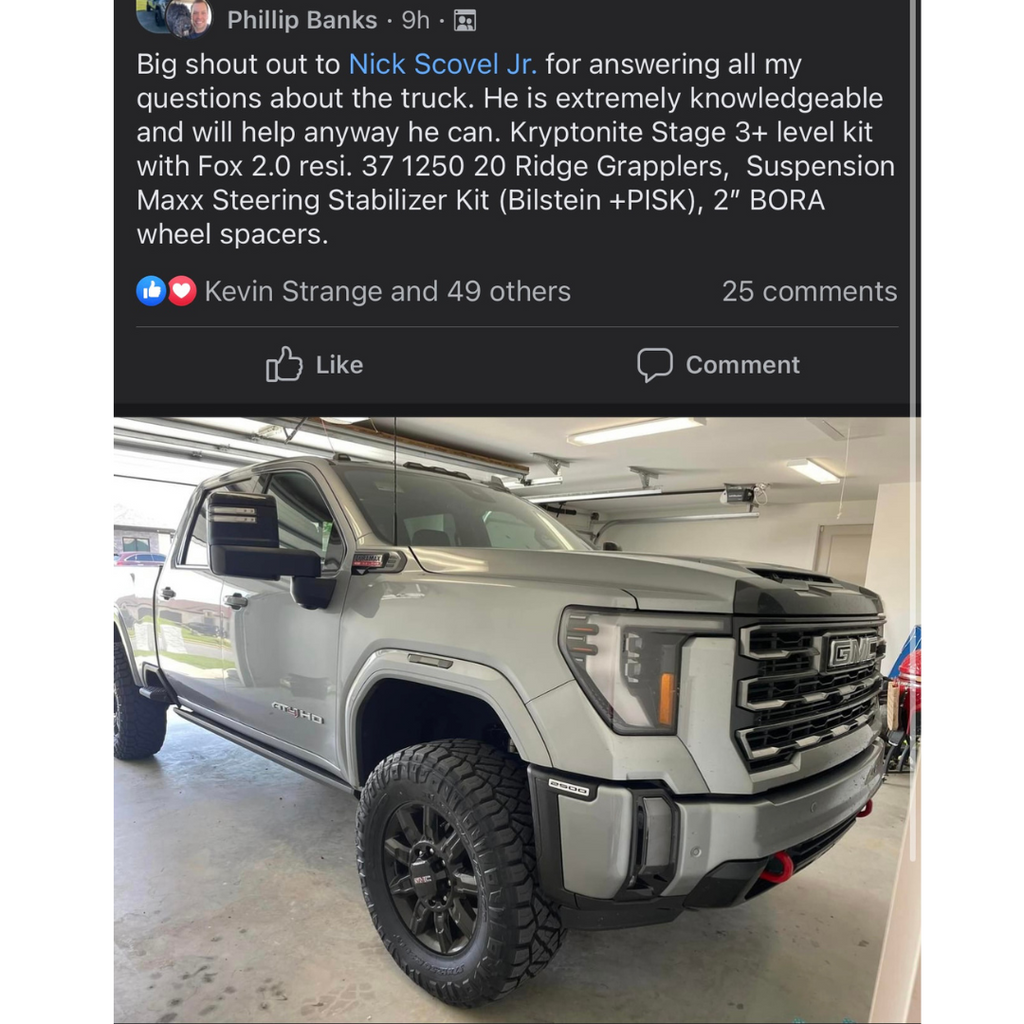Open the red heart reaction icon
This screenshot has width=1024, height=1024.
click(182, 291)
